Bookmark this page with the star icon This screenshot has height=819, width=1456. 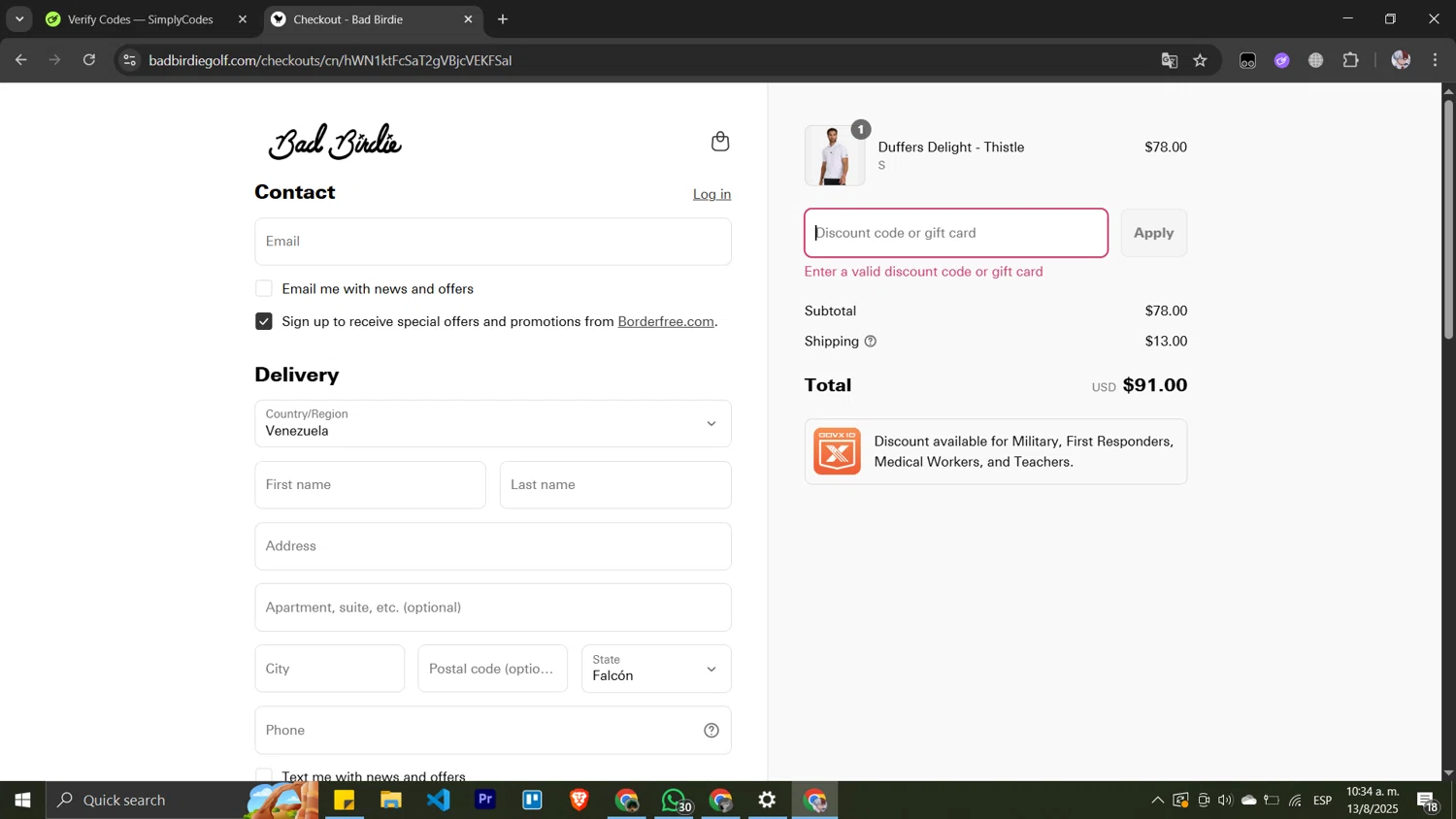[1201, 60]
